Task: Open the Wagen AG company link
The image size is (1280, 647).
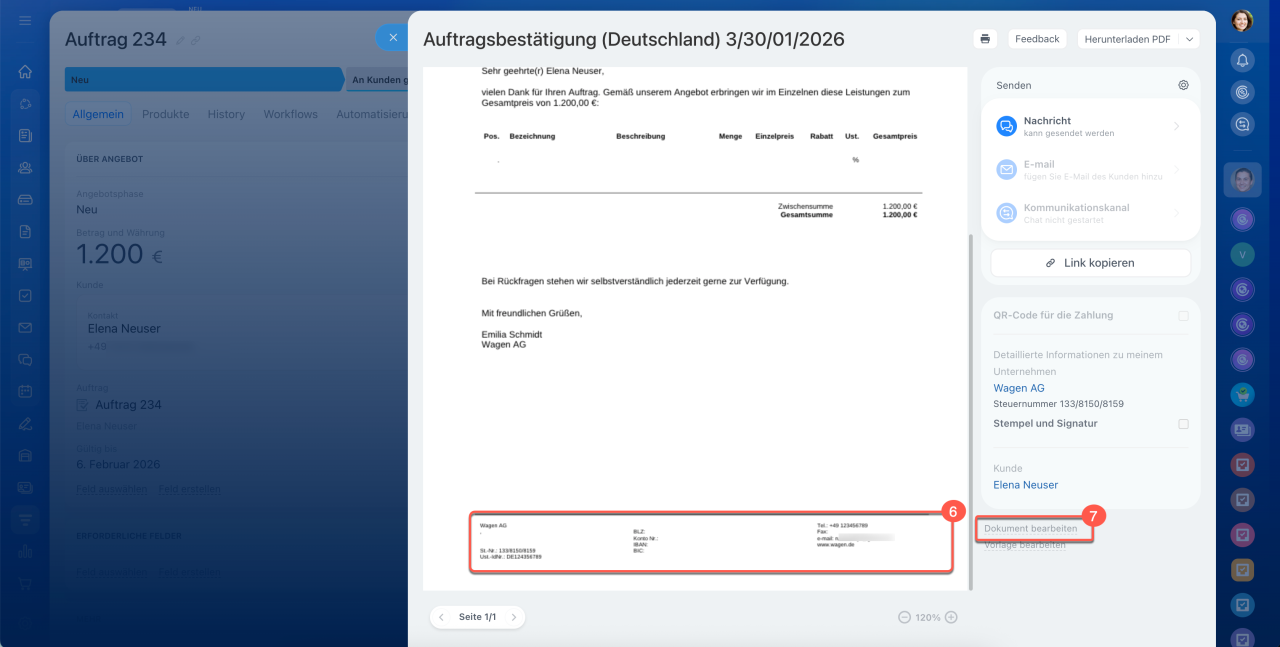Action: tap(1018, 388)
